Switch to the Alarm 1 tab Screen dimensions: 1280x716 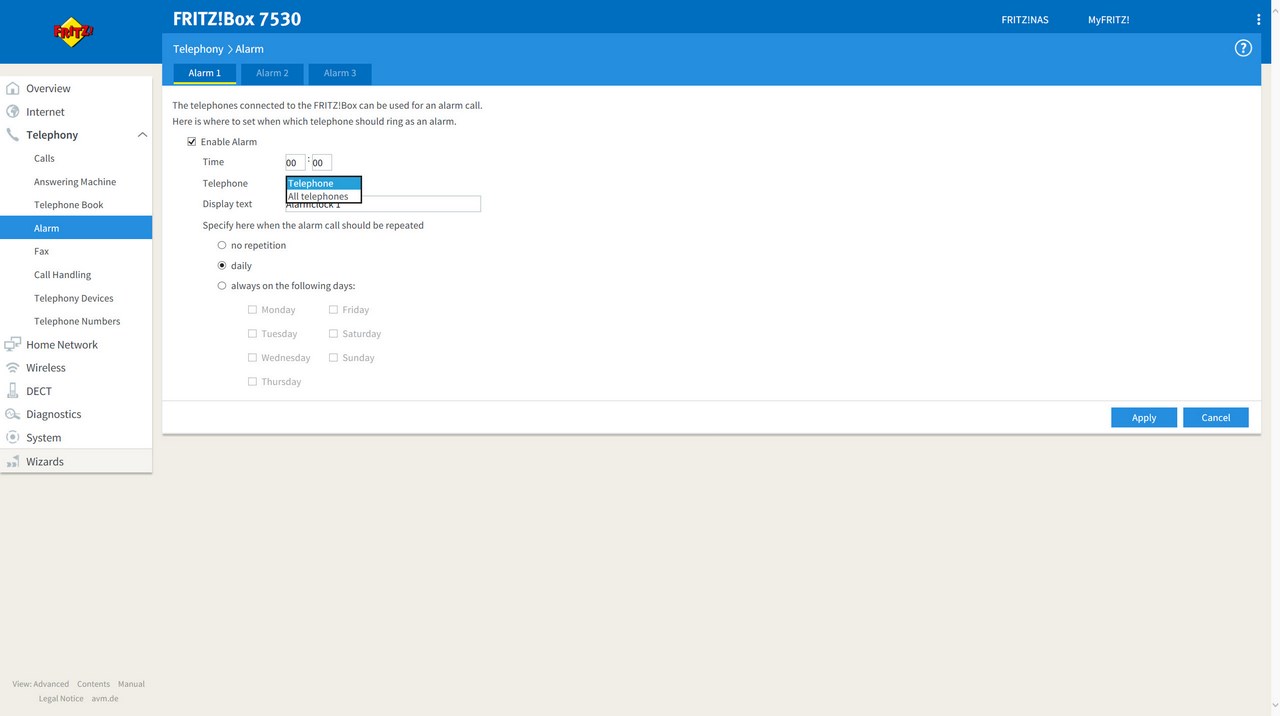tap(205, 73)
